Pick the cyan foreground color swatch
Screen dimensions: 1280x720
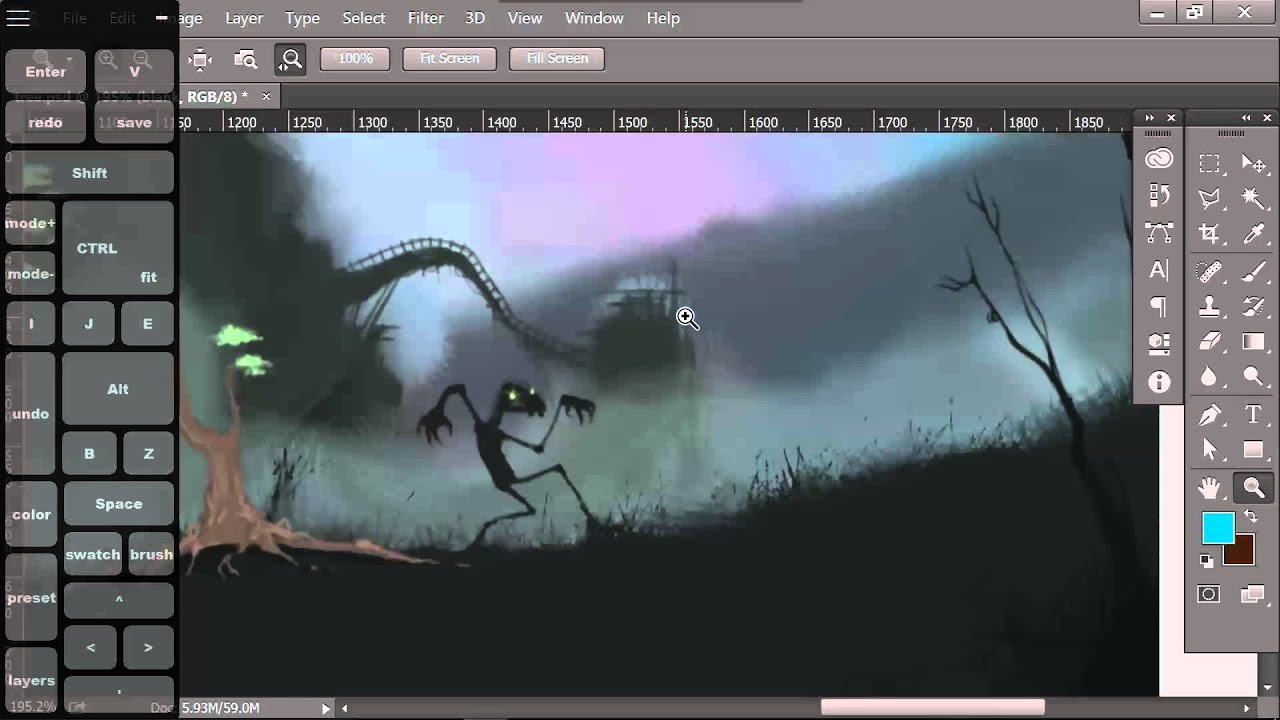pyautogui.click(x=1218, y=528)
